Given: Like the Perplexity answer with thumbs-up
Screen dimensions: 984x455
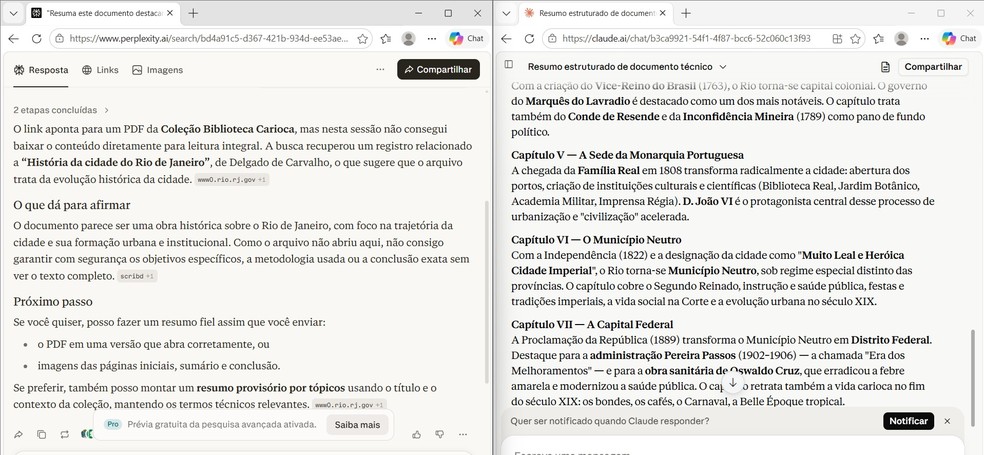Looking at the screenshot, I should point(417,434).
